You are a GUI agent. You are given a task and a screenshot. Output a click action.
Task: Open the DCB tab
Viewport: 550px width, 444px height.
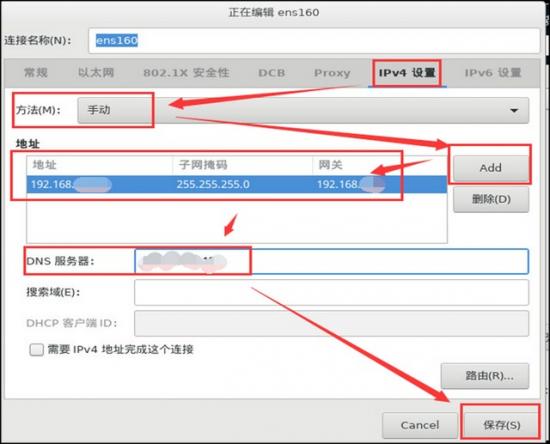click(x=271, y=73)
